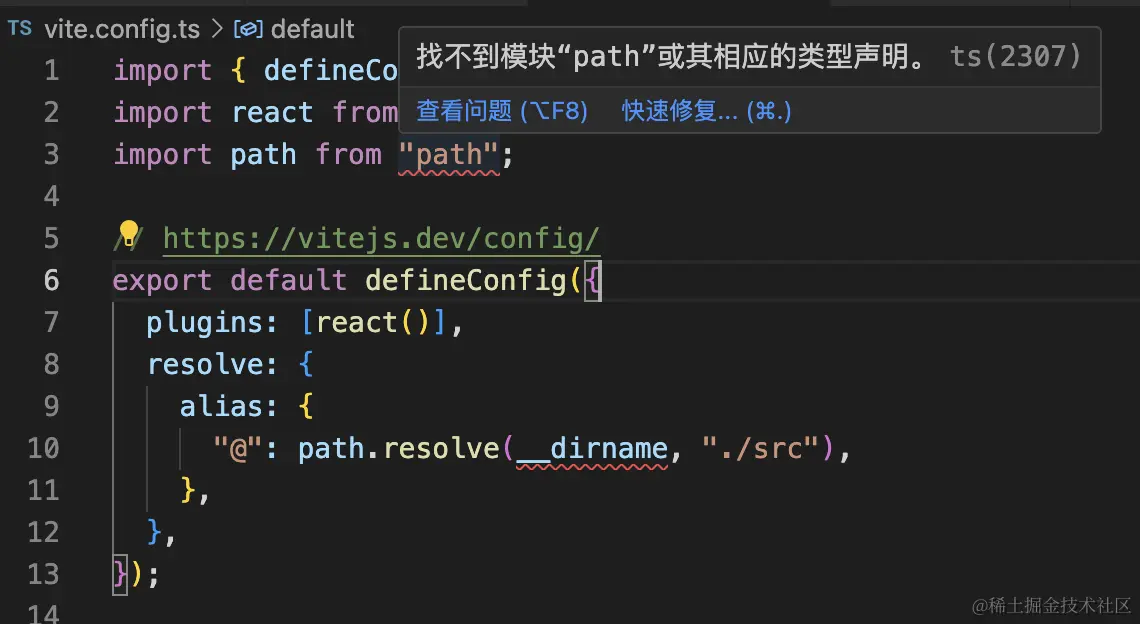Click line number 13 in gutter
Screen dimensions: 1140x624
tap(43, 574)
